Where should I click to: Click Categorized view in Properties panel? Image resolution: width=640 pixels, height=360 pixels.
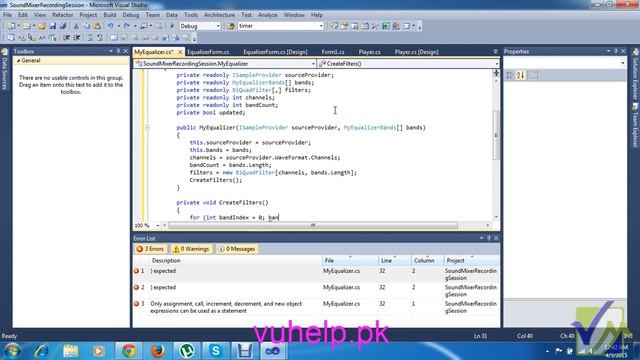pyautogui.click(x=510, y=75)
